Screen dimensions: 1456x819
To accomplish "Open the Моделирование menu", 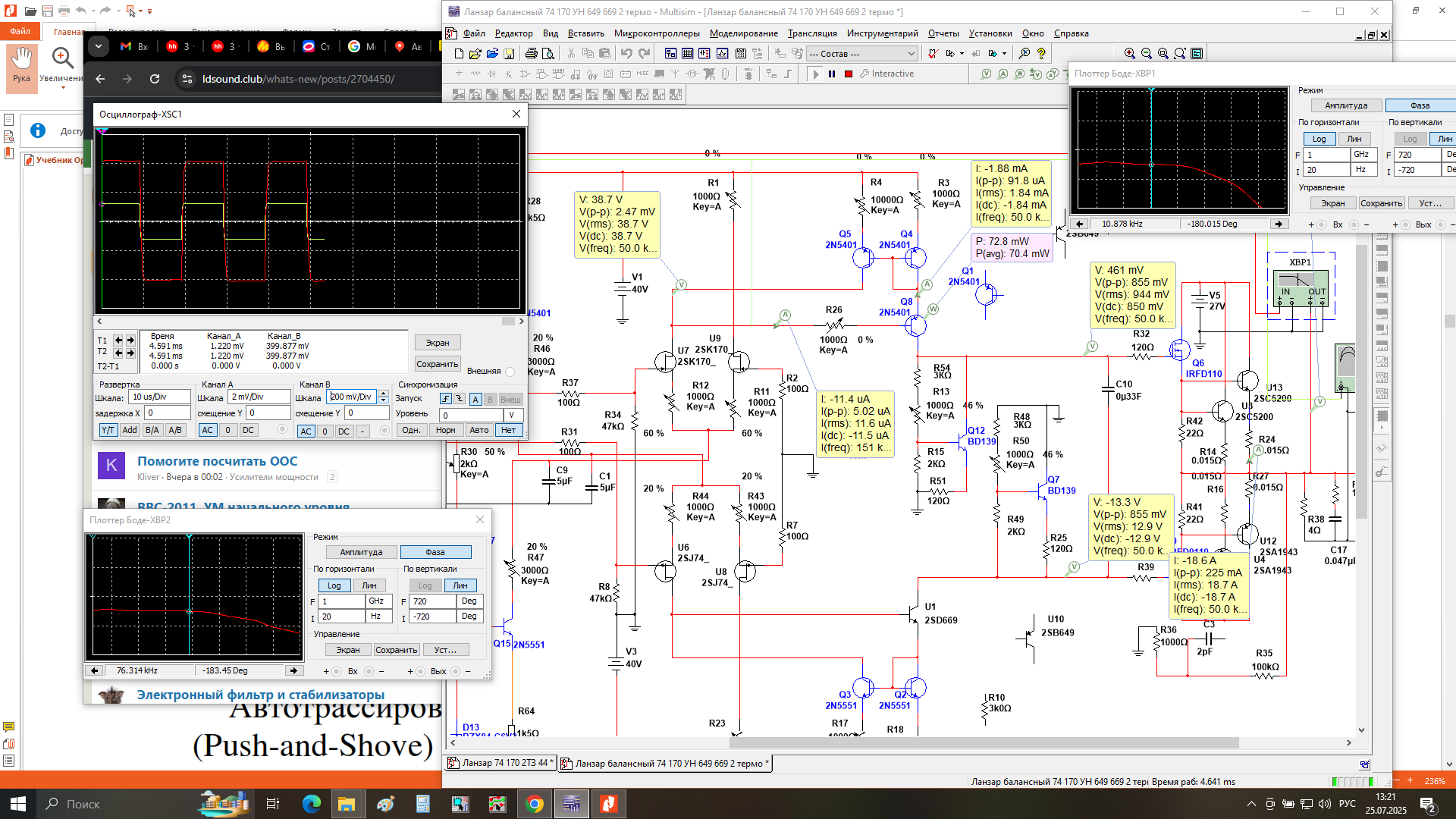I will pos(743,33).
